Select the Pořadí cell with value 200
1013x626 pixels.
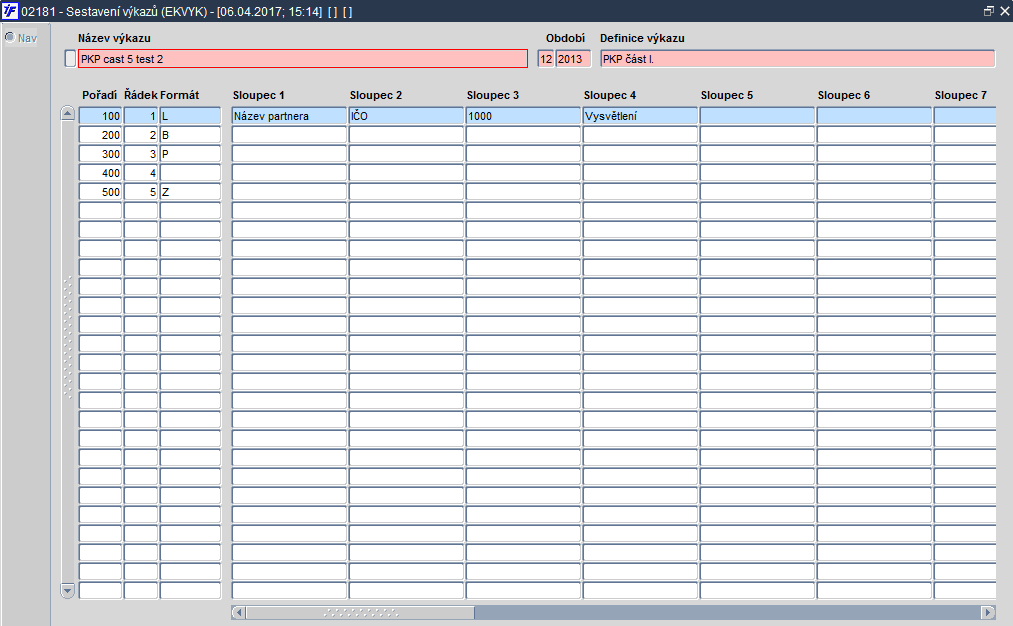[100, 135]
